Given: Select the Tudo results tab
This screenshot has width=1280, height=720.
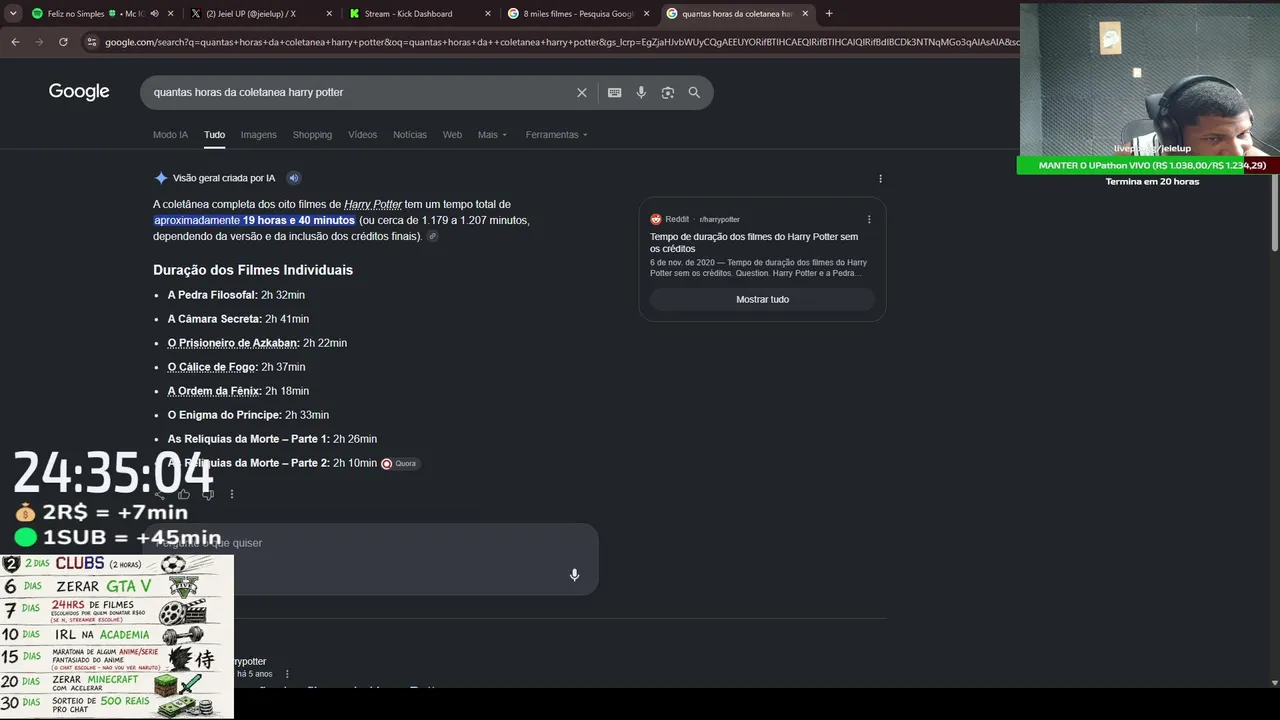Looking at the screenshot, I should point(214,135).
